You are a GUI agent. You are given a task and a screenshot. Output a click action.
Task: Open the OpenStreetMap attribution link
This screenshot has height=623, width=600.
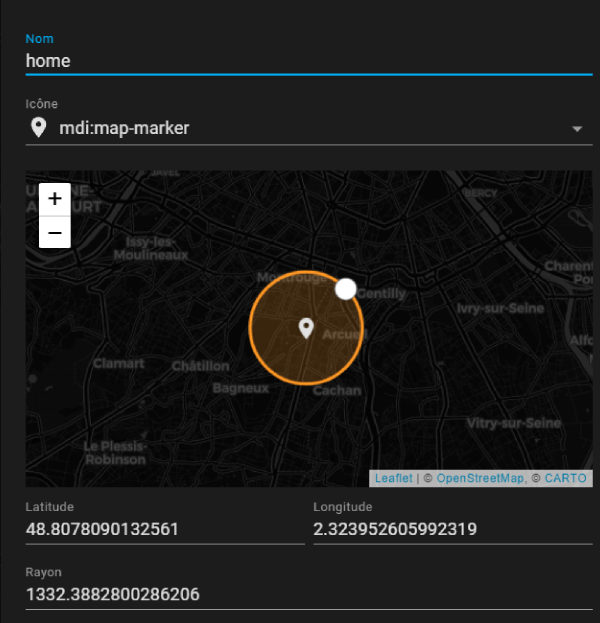click(x=479, y=479)
